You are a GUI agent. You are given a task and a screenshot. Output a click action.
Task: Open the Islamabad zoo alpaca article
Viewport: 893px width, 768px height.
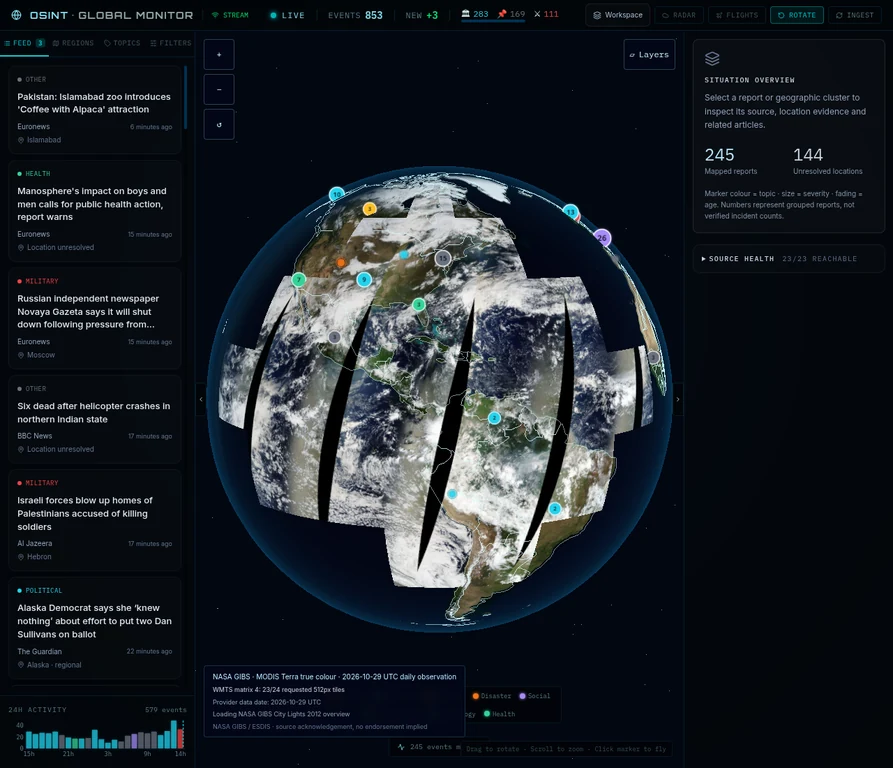click(x=95, y=109)
